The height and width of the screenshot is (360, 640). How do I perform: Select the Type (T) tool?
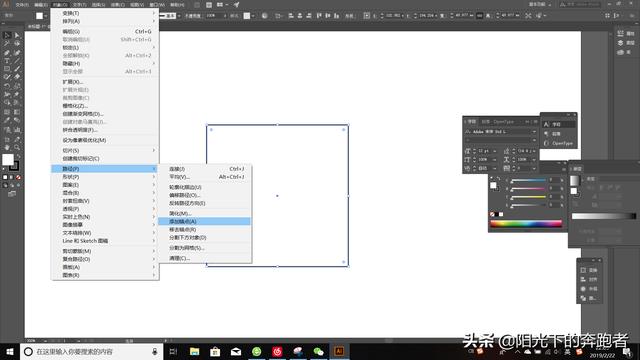pos(7,61)
